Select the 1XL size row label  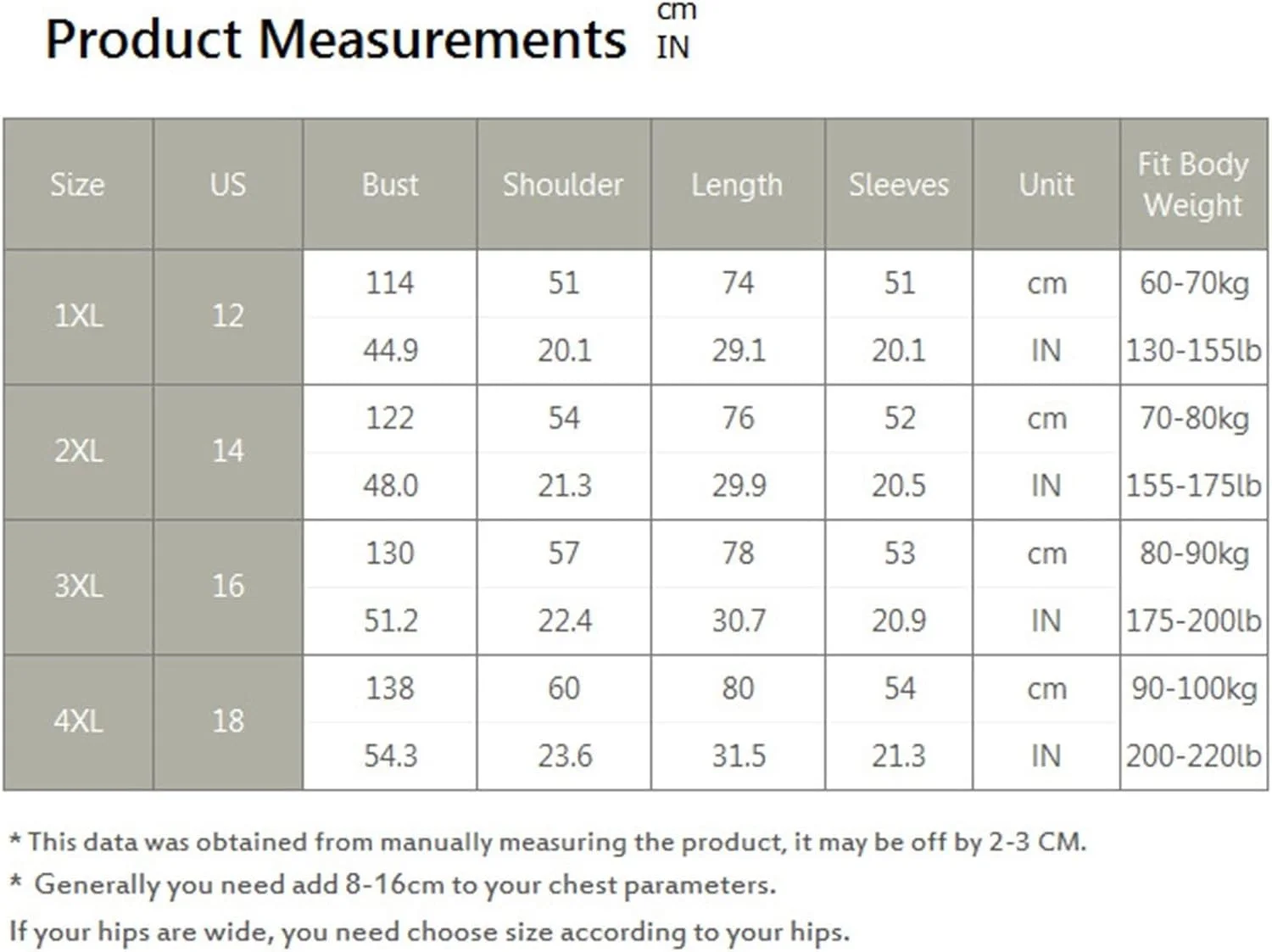pyautogui.click(x=78, y=316)
